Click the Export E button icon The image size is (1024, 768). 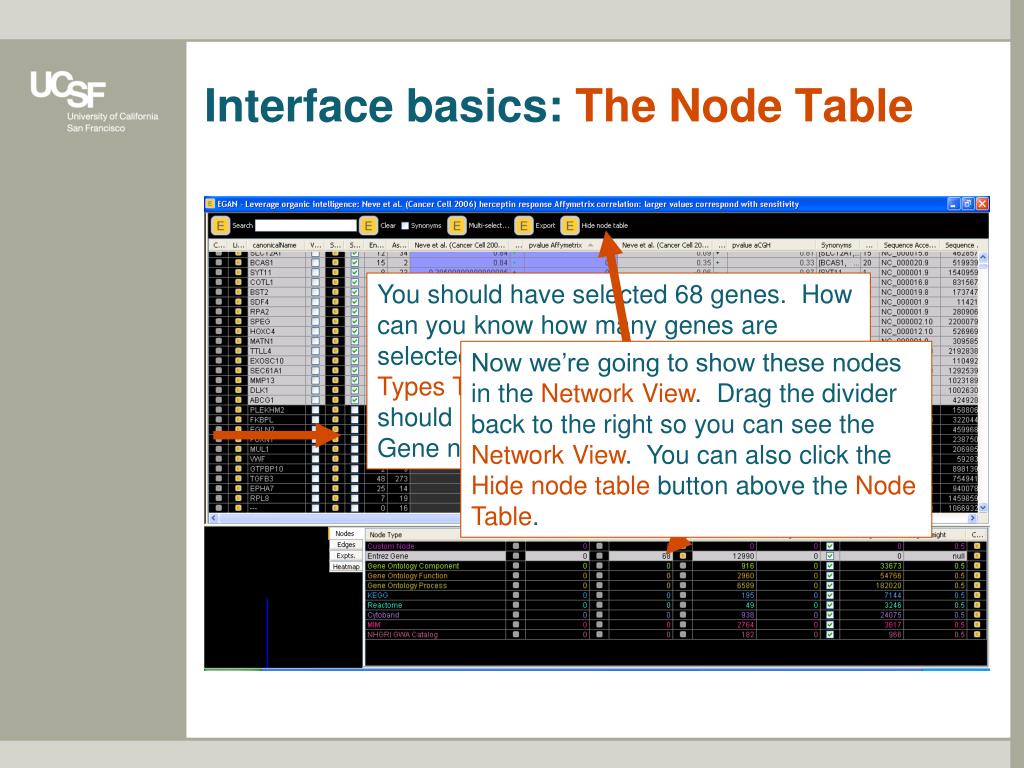pyautogui.click(x=524, y=225)
